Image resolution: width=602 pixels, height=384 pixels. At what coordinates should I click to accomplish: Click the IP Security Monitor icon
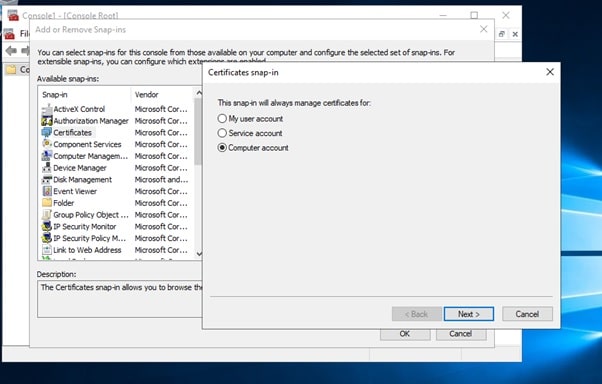(x=47, y=227)
